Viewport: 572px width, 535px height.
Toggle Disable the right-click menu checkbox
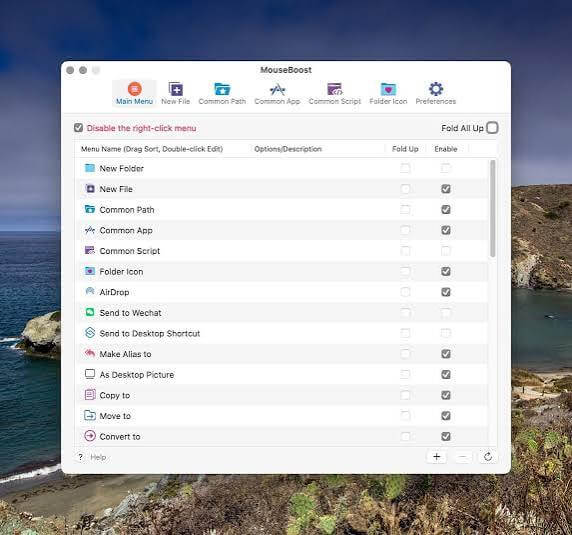(x=78, y=128)
